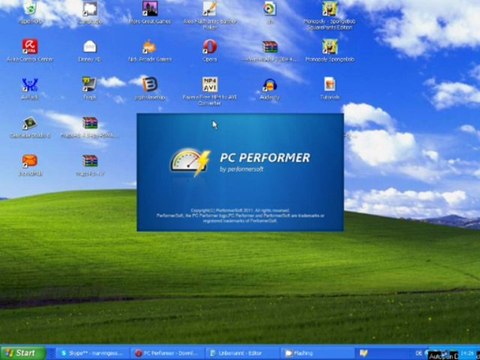The image size is (480, 360).
Task: Click the taskbar clock
Action: tap(467, 353)
